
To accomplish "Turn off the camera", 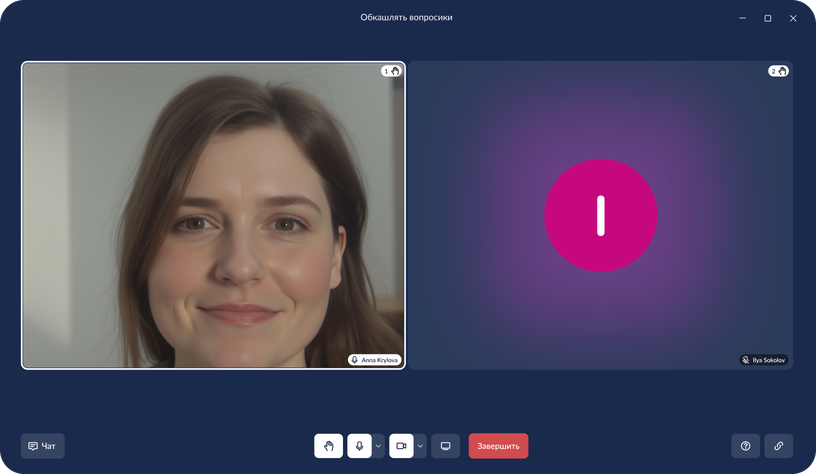I will coord(401,446).
